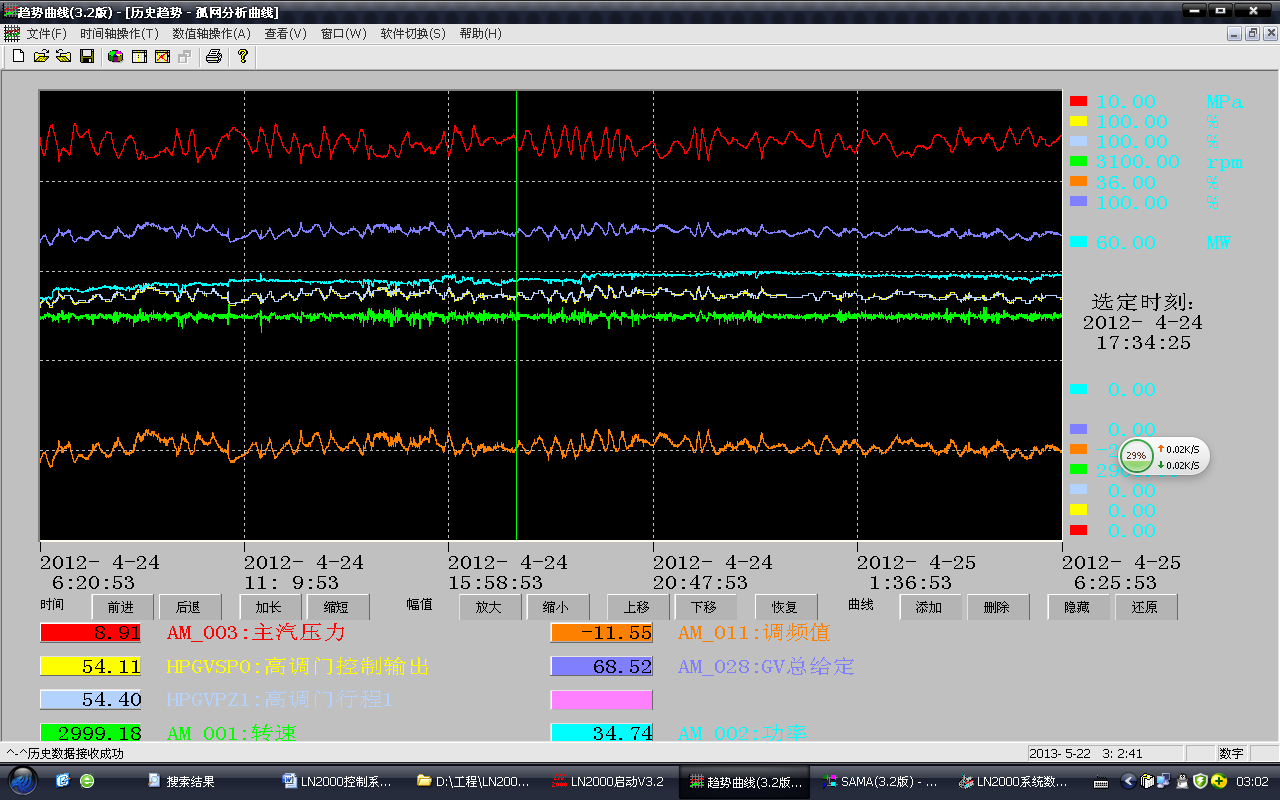Select the orange -11.55 value swatch
This screenshot has width=1280, height=800.
[601, 632]
